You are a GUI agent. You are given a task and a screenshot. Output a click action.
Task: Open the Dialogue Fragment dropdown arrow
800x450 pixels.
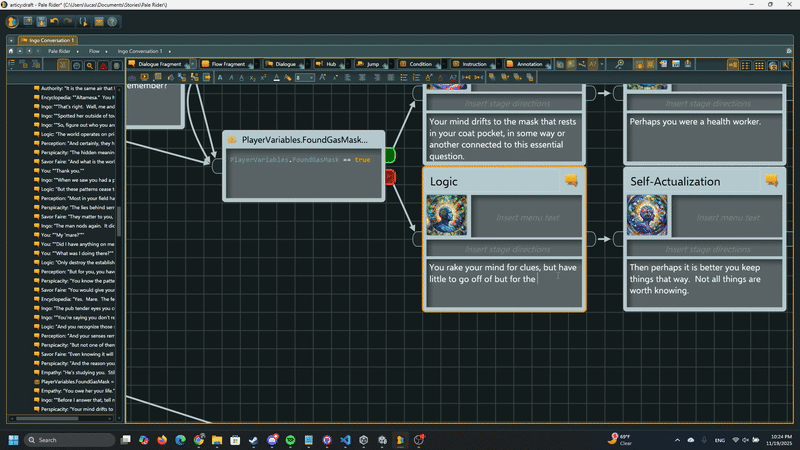pyautogui.click(x=192, y=64)
